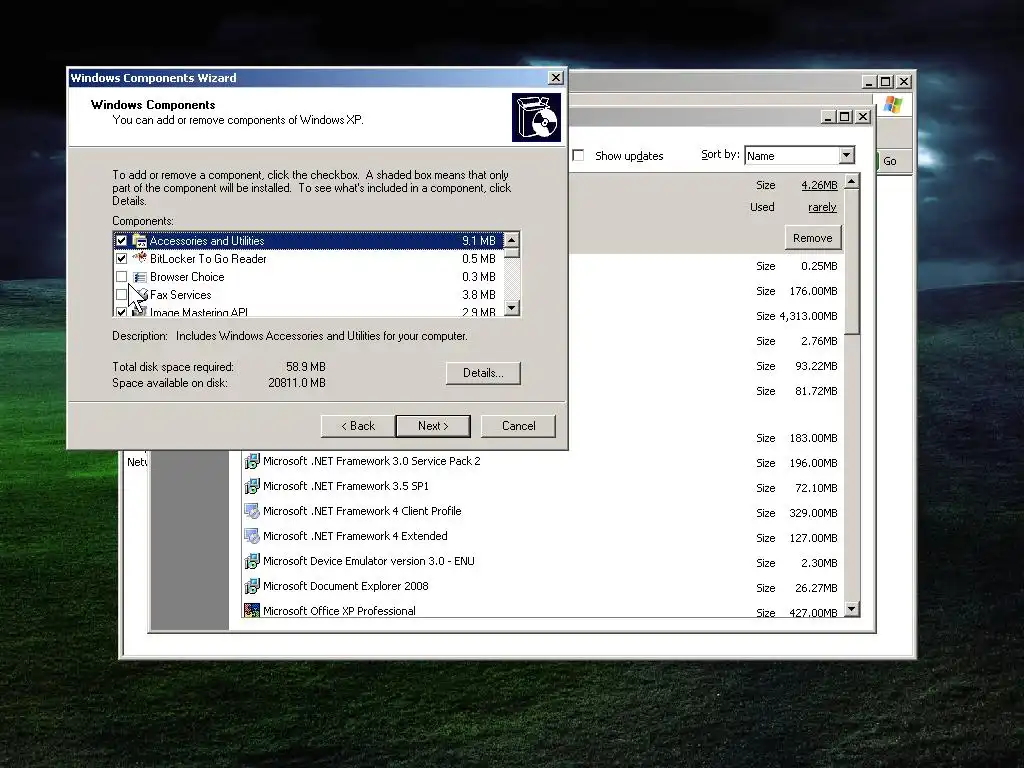The width and height of the screenshot is (1024, 768).
Task: Select Microsoft Device Emulator version 3.0 - ENU
Action: [x=368, y=561]
